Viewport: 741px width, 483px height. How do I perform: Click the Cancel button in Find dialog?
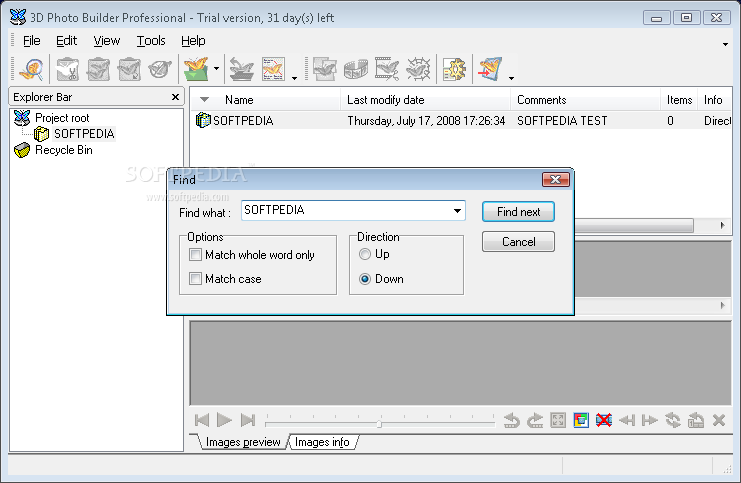518,242
